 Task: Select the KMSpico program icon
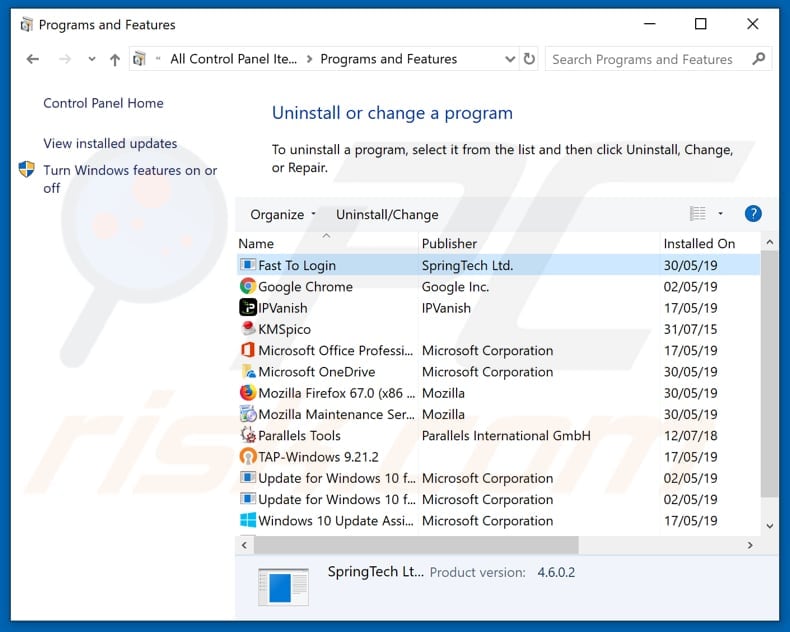(247, 329)
